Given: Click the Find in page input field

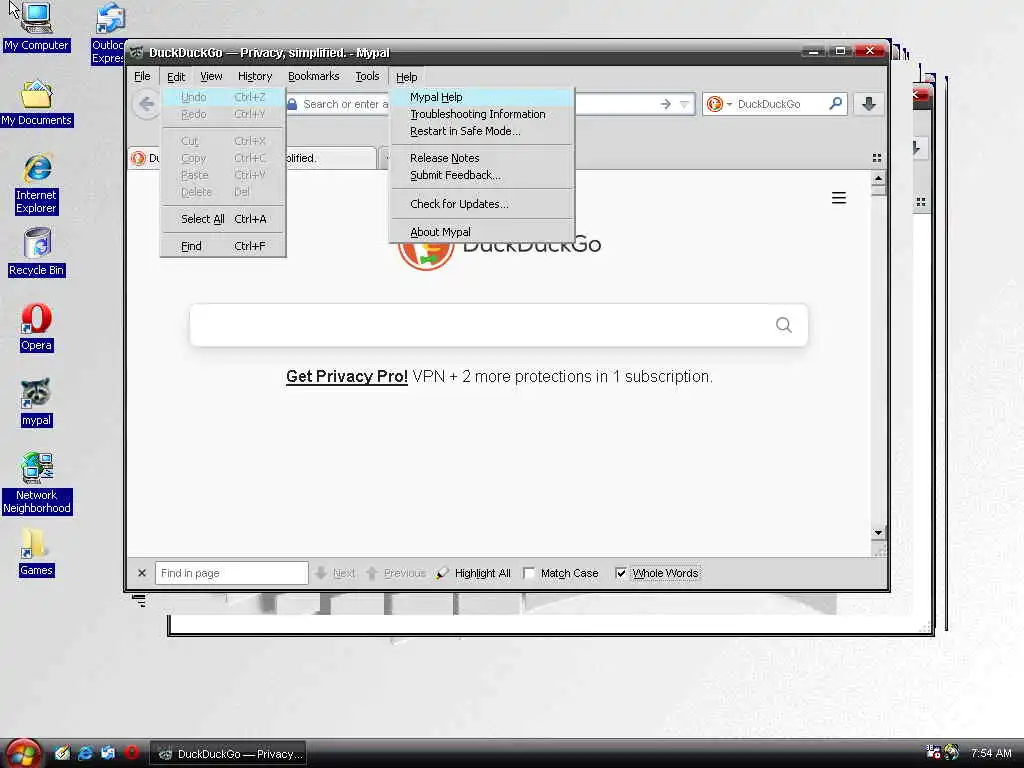Looking at the screenshot, I should pos(232,573).
